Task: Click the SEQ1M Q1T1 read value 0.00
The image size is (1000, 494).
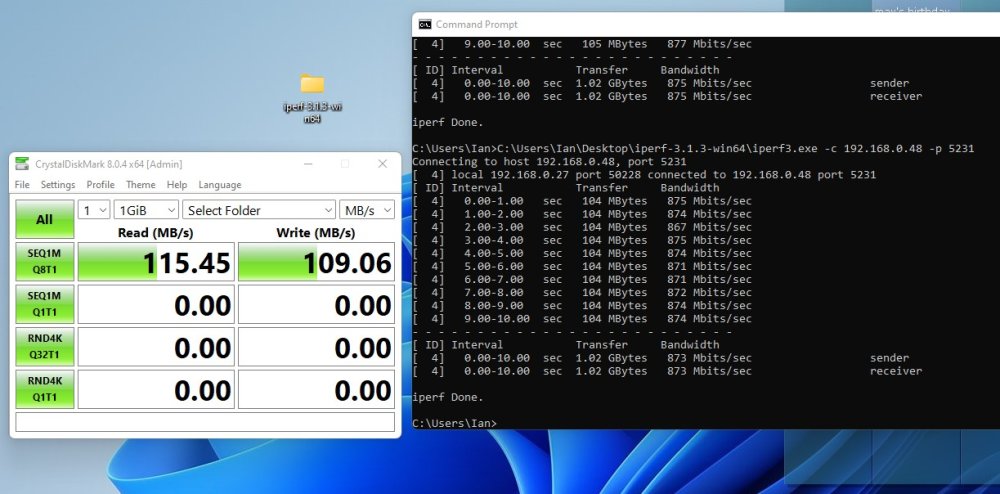Action: coord(156,304)
